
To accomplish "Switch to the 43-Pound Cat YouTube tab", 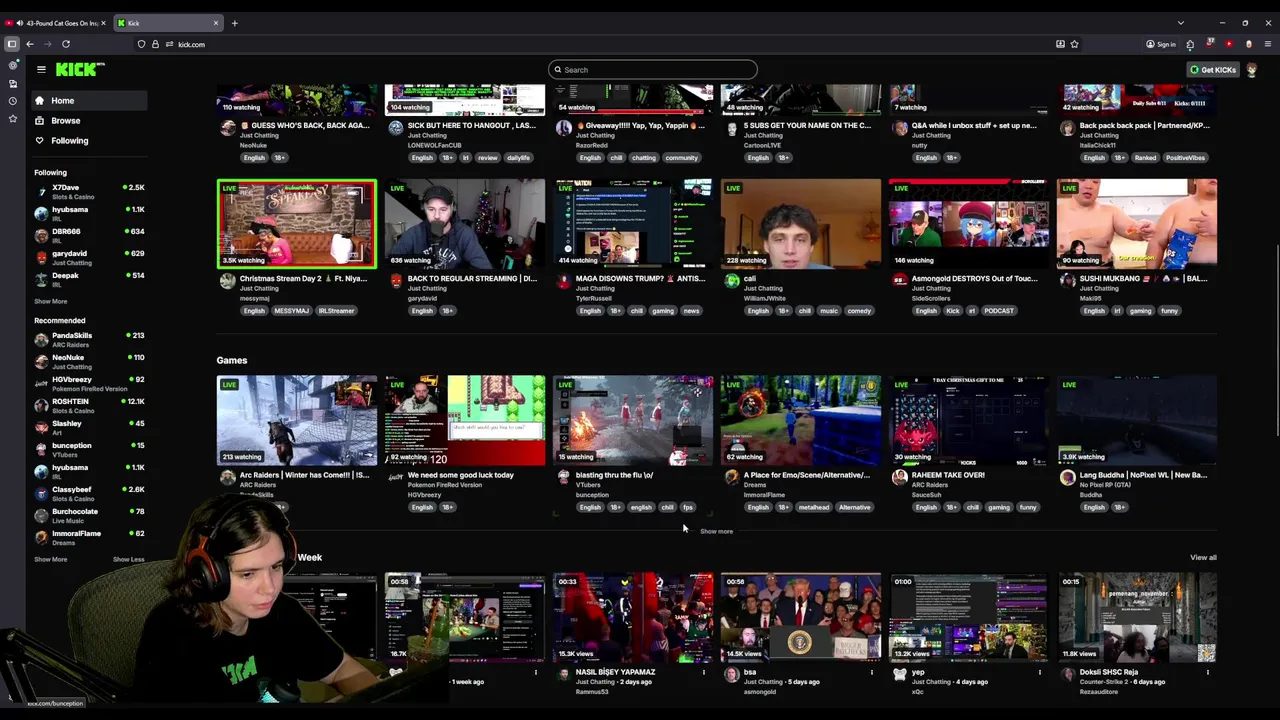I will [x=57, y=23].
